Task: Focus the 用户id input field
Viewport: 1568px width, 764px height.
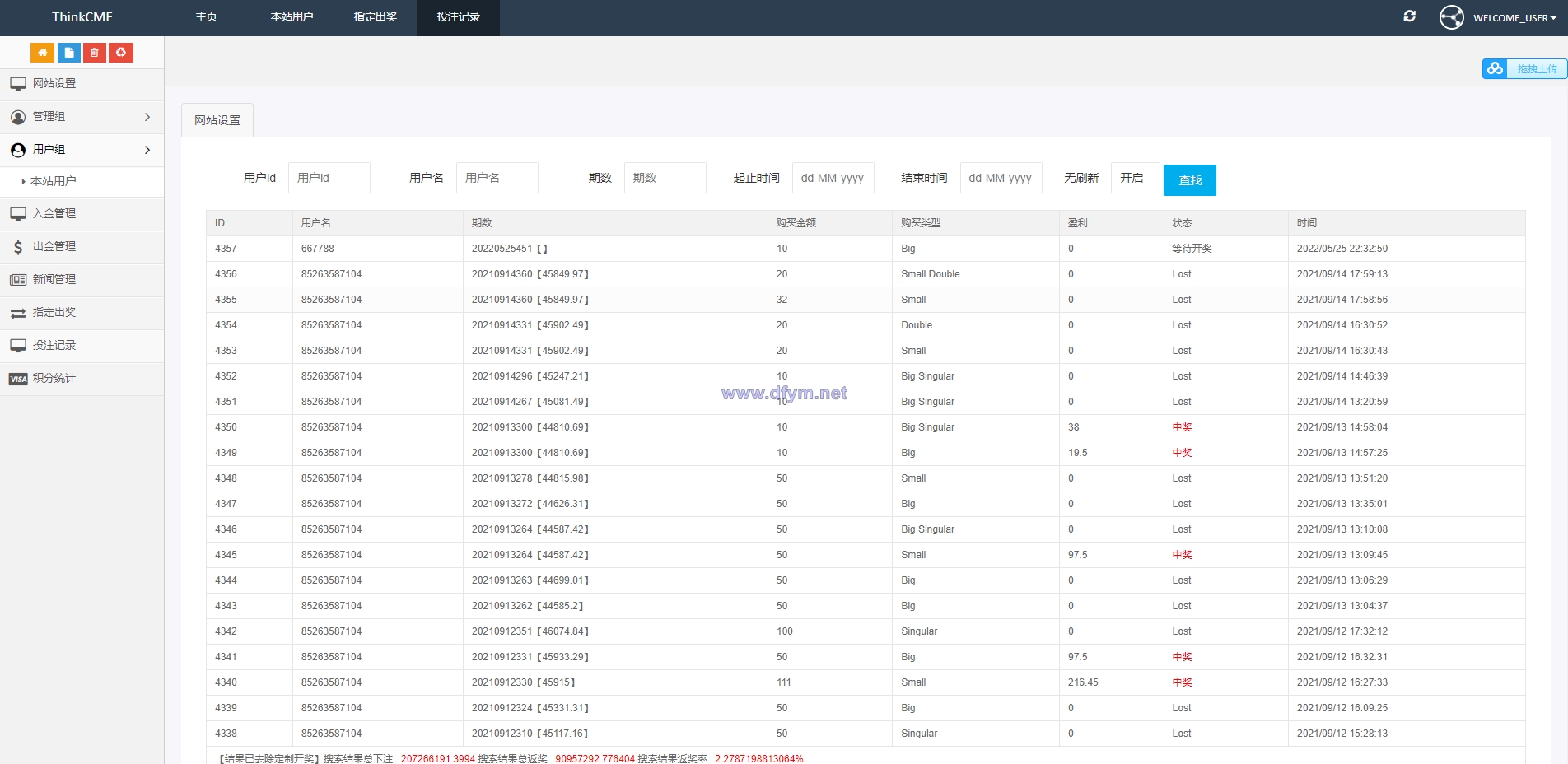Action: [x=329, y=178]
